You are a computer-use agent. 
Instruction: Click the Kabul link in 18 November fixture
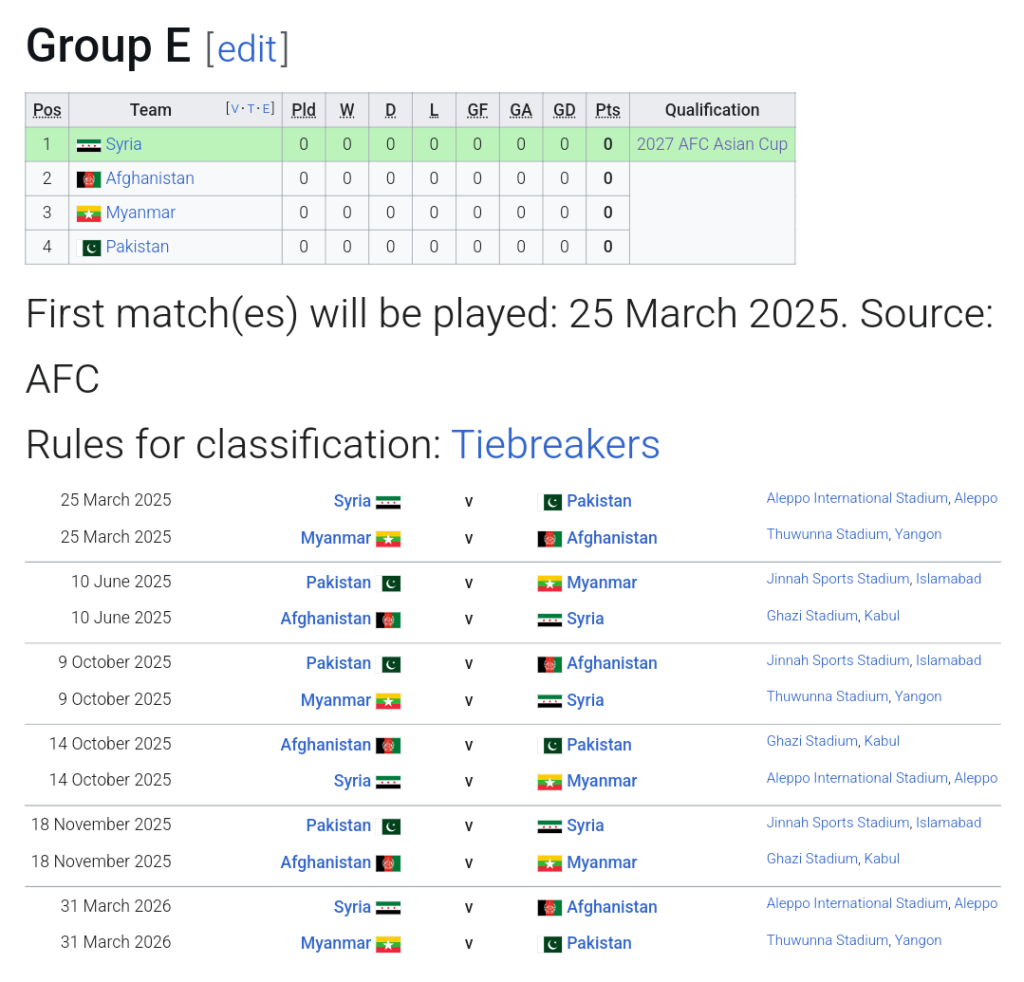coord(882,859)
